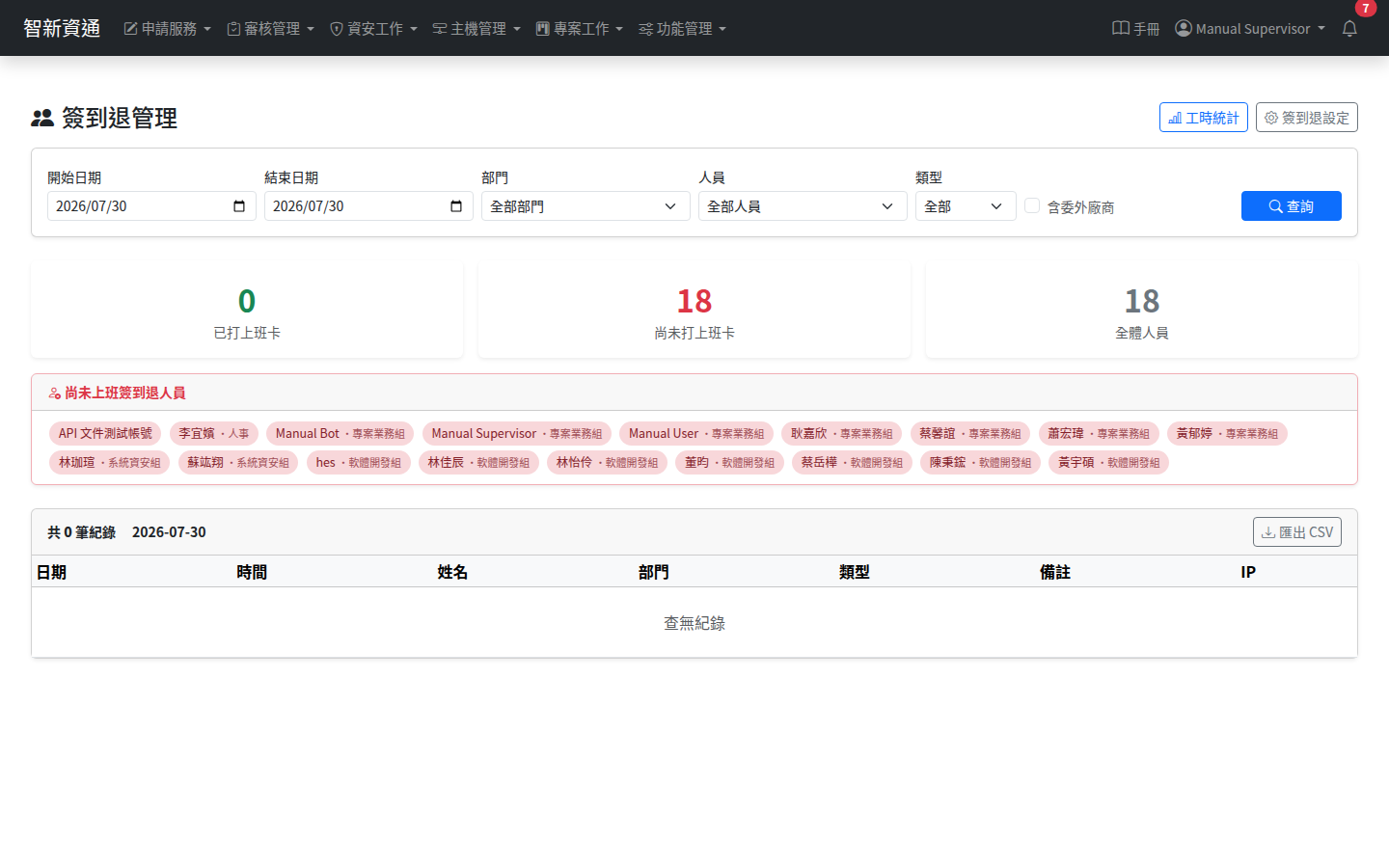Click the 已打上班卡 count card

247,312
